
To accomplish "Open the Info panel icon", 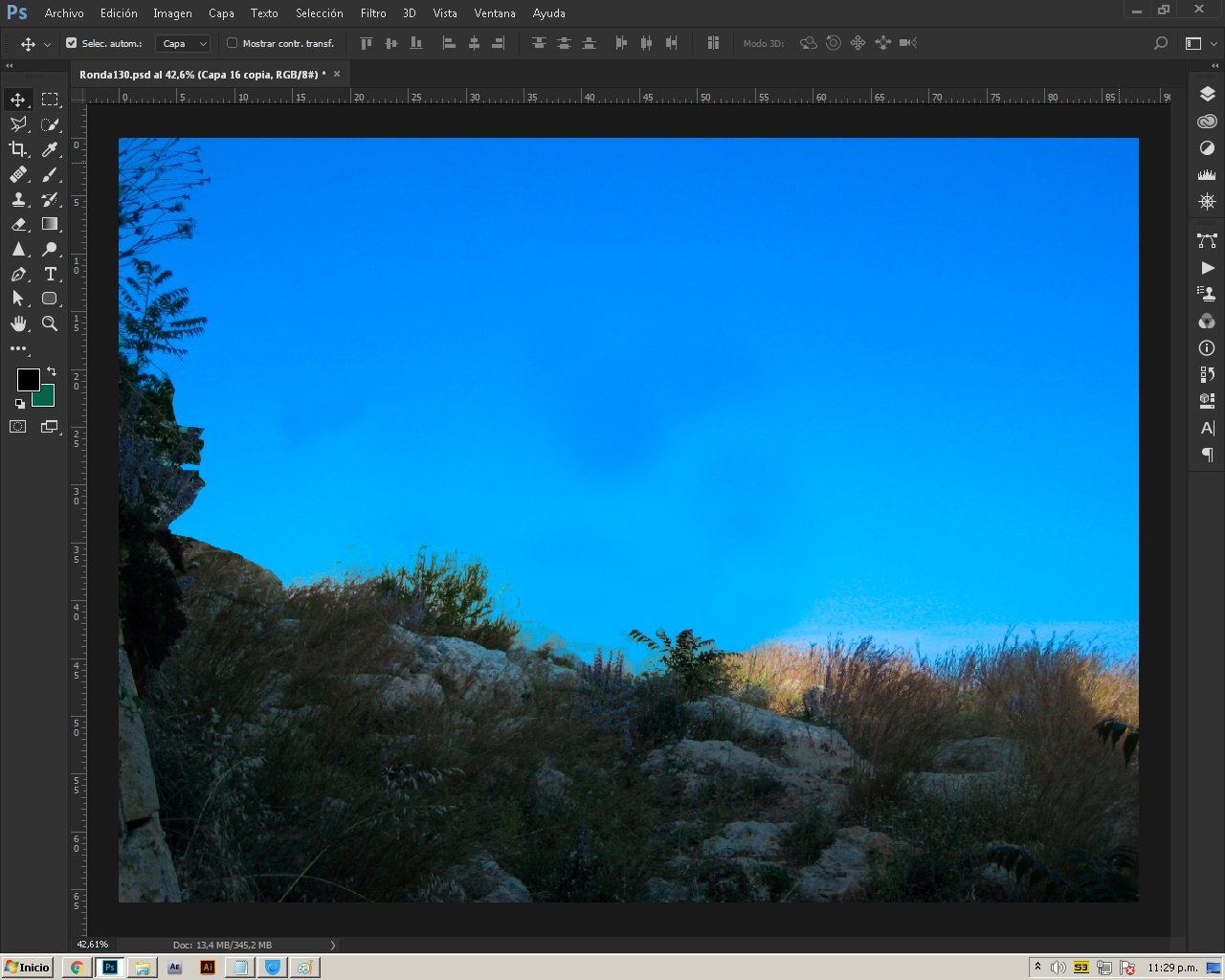I will click(1207, 347).
